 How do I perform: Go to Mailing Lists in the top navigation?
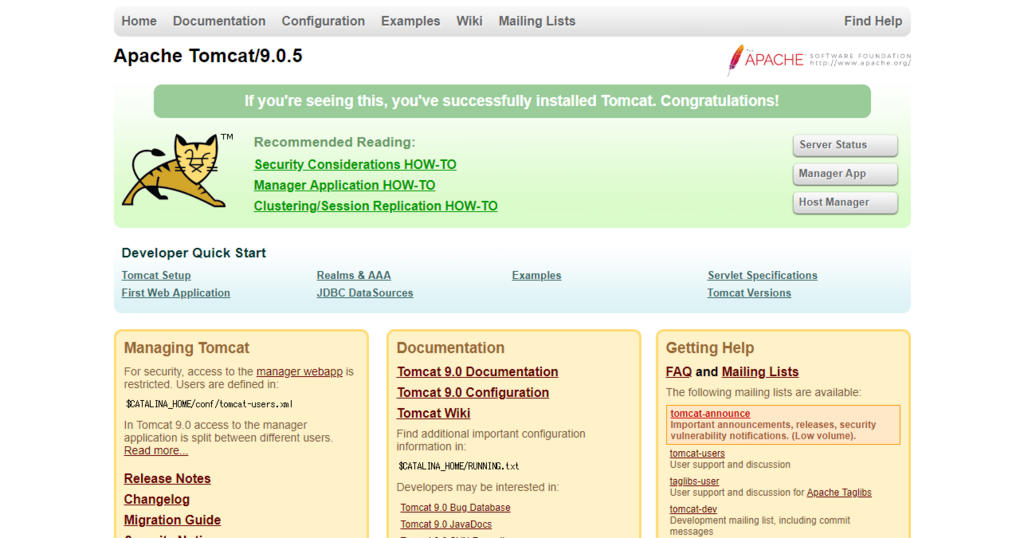[537, 21]
